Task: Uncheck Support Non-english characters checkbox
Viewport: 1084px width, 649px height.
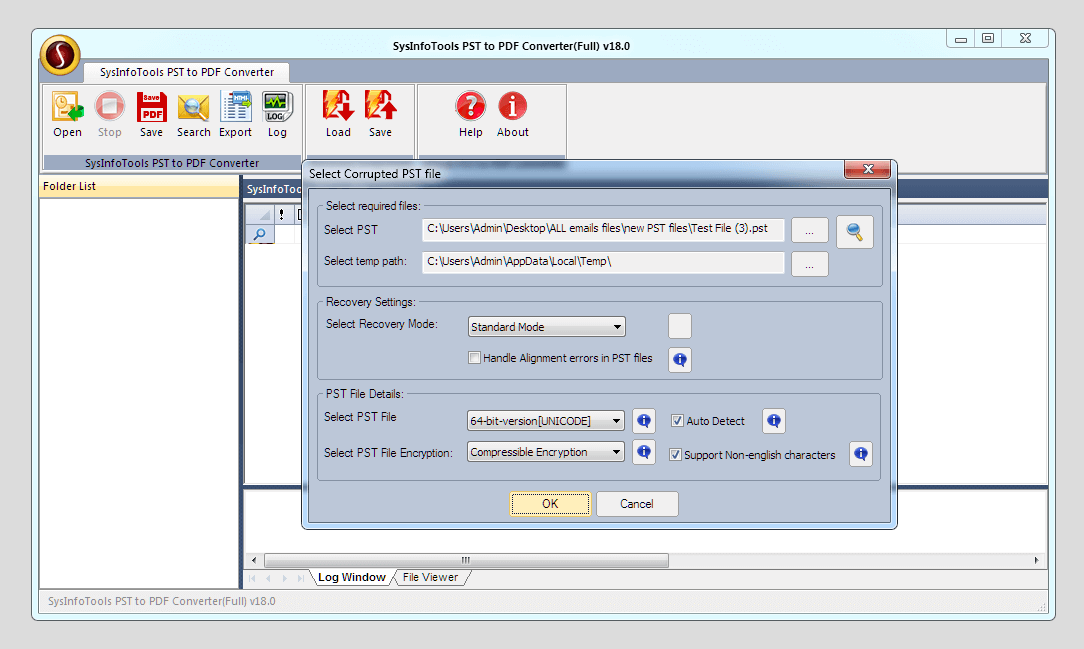Action: click(x=675, y=455)
